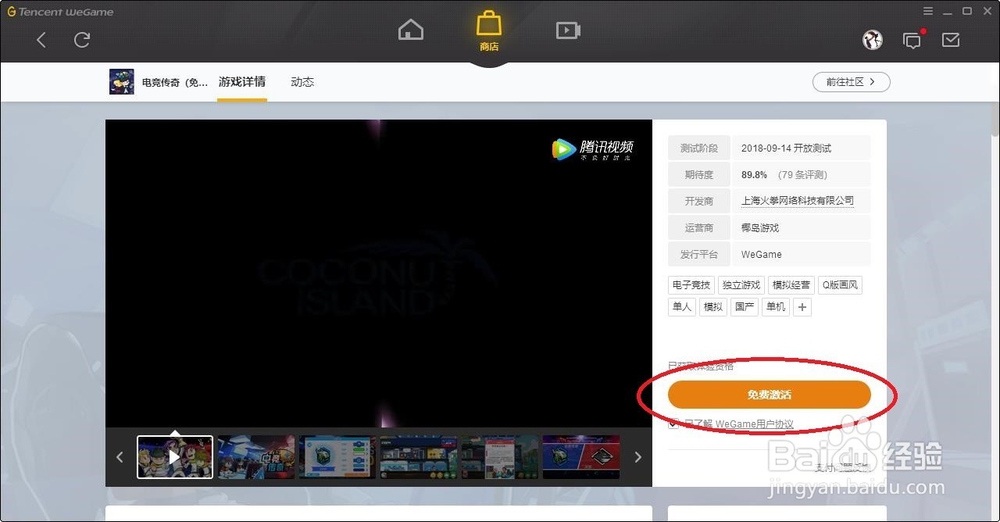Click the 测试阶段 label

pyautogui.click(x=699, y=148)
